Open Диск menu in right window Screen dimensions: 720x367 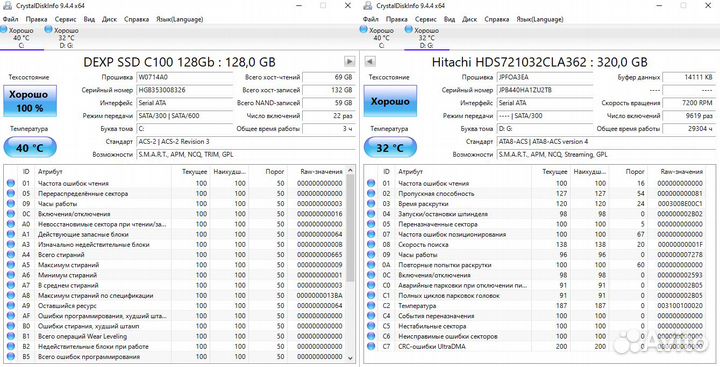tap(469, 19)
